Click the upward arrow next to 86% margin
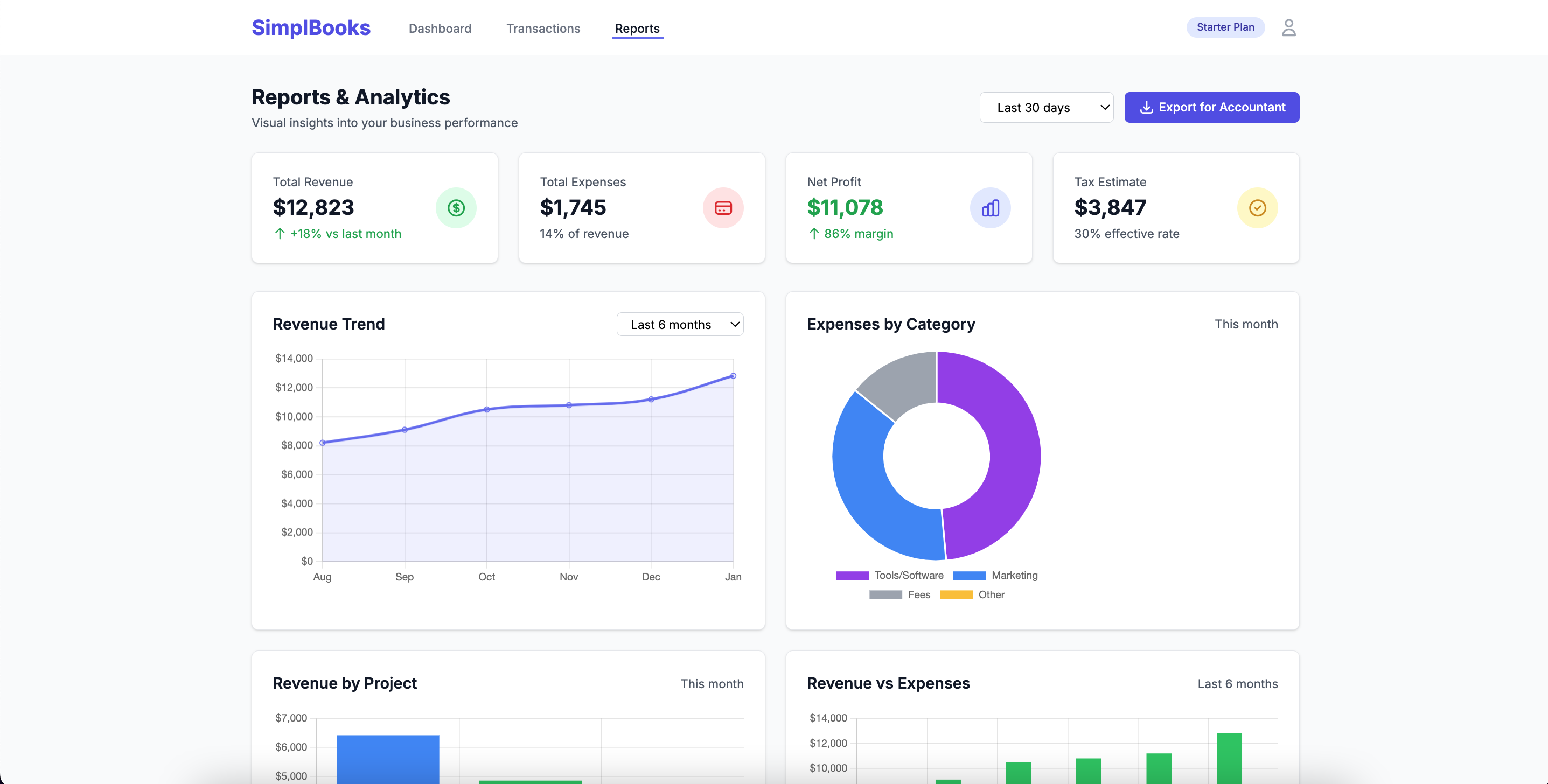This screenshot has height=784, width=1548. (x=814, y=234)
